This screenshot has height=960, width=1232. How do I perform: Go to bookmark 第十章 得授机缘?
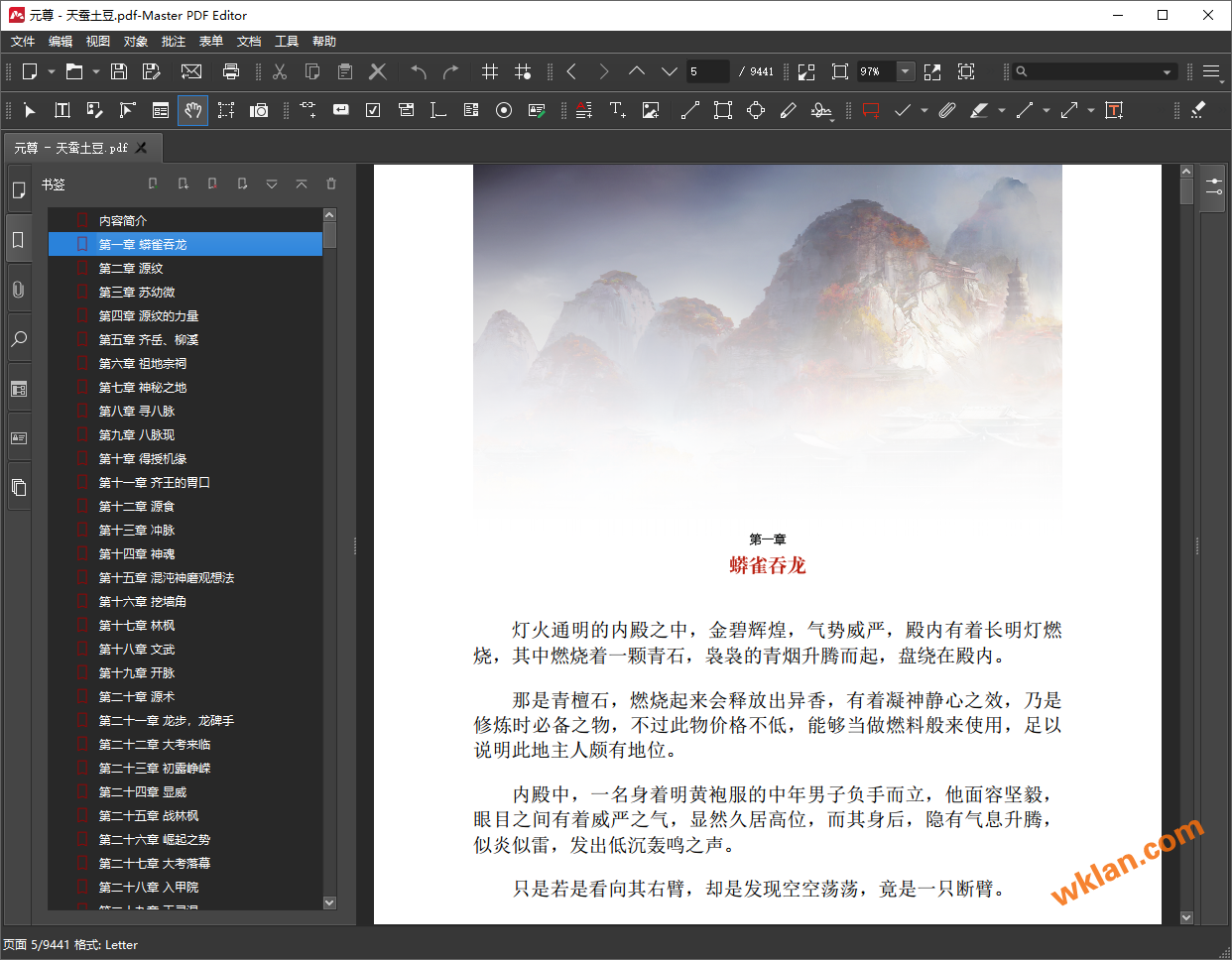pyautogui.click(x=142, y=459)
